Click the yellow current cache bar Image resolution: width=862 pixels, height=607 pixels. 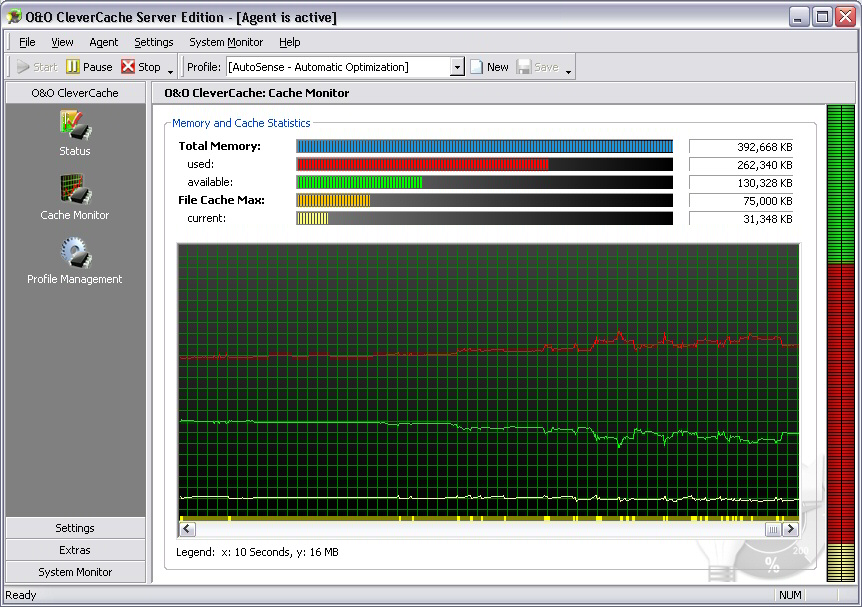(484, 219)
